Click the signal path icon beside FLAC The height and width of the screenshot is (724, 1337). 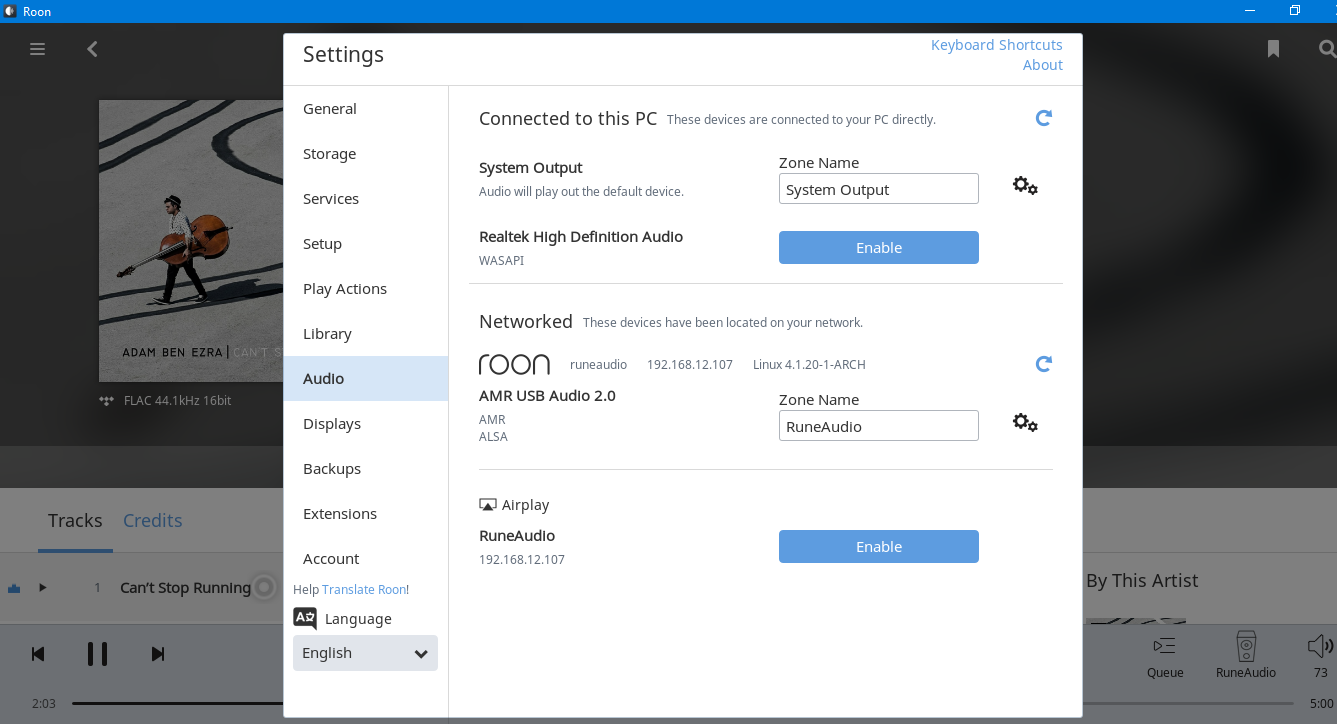(x=107, y=401)
